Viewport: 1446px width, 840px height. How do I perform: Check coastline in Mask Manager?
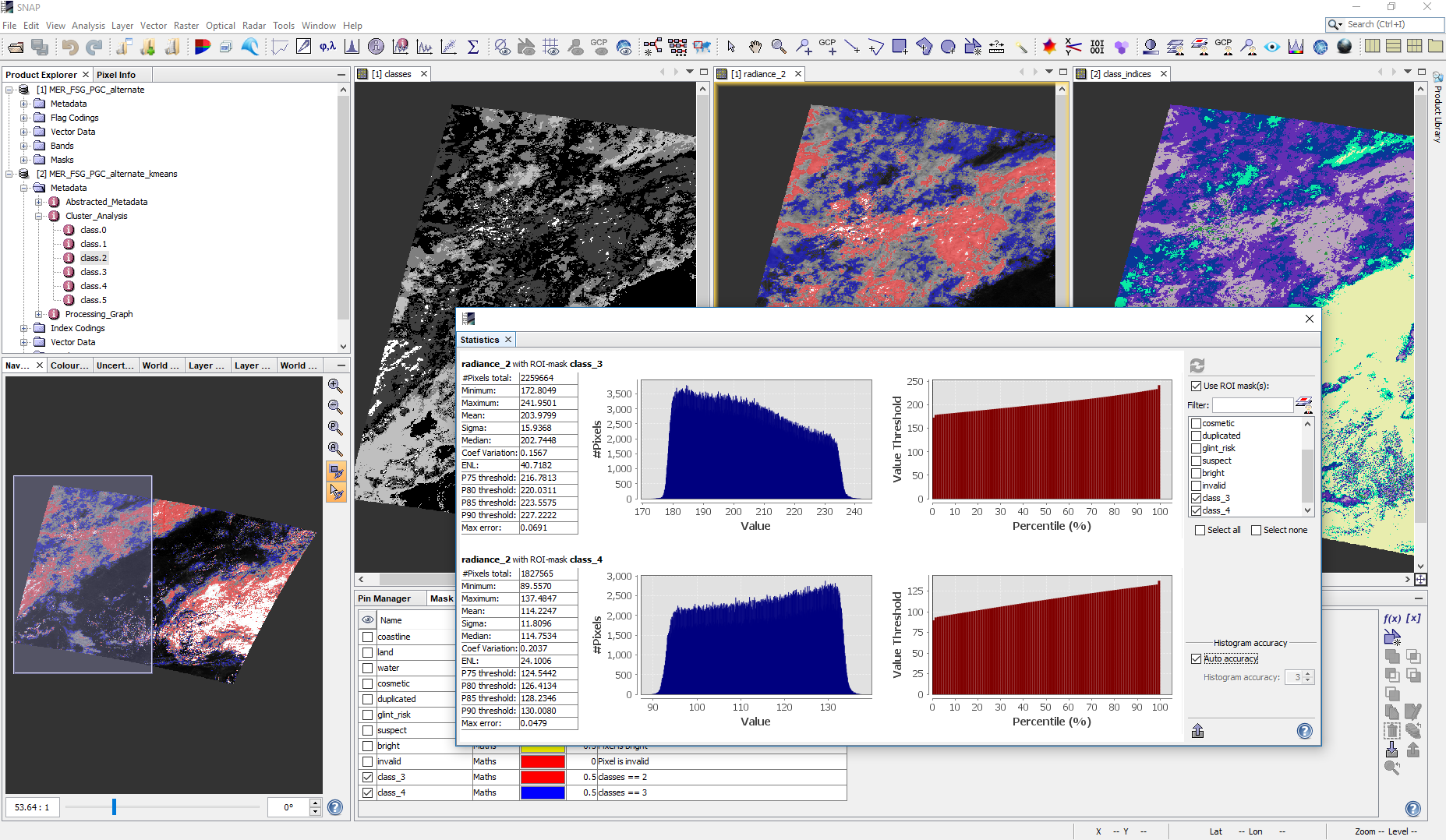[x=367, y=637]
